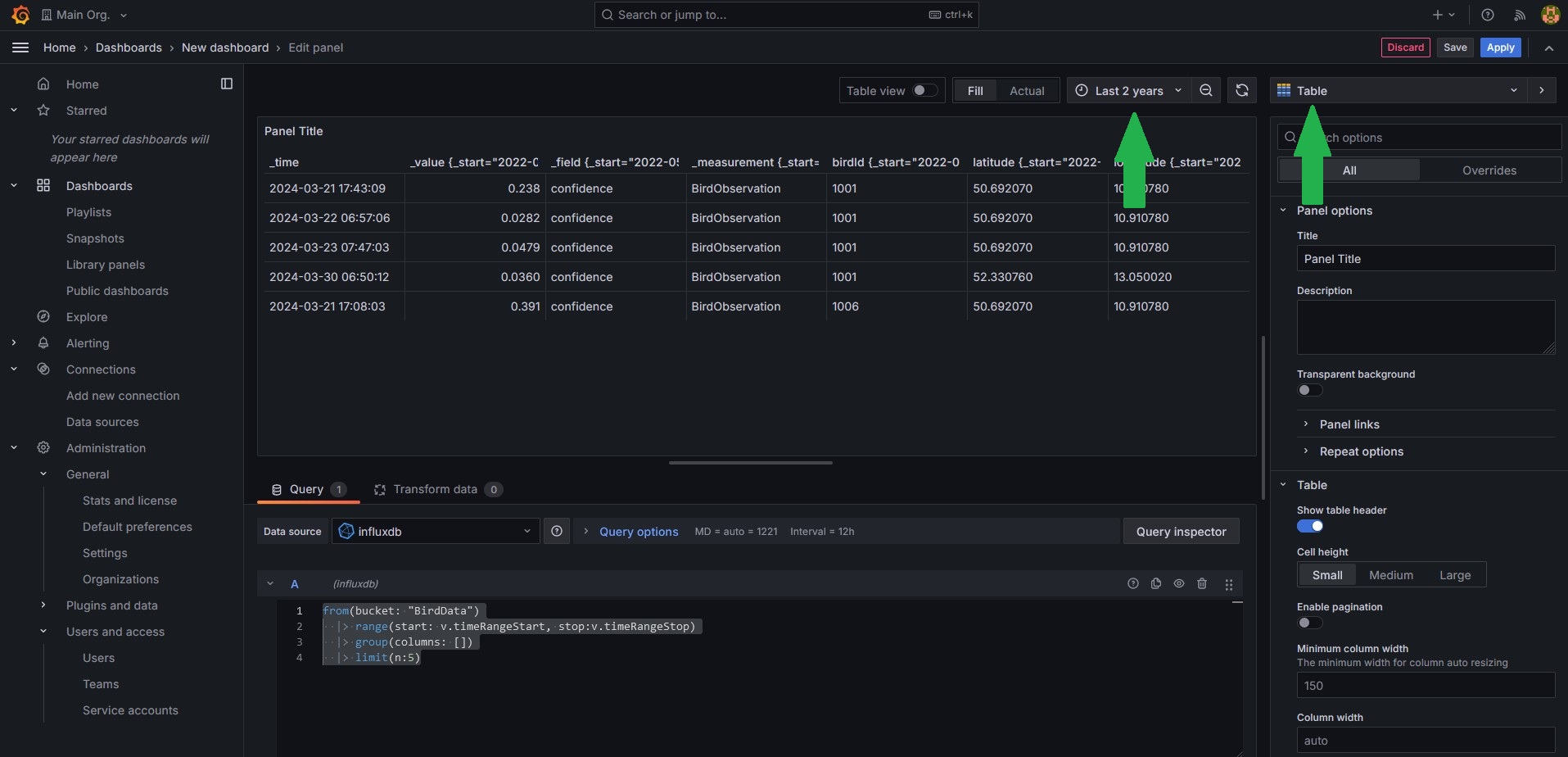Refresh the dashboard panel
The height and width of the screenshot is (757, 1568).
(x=1242, y=90)
